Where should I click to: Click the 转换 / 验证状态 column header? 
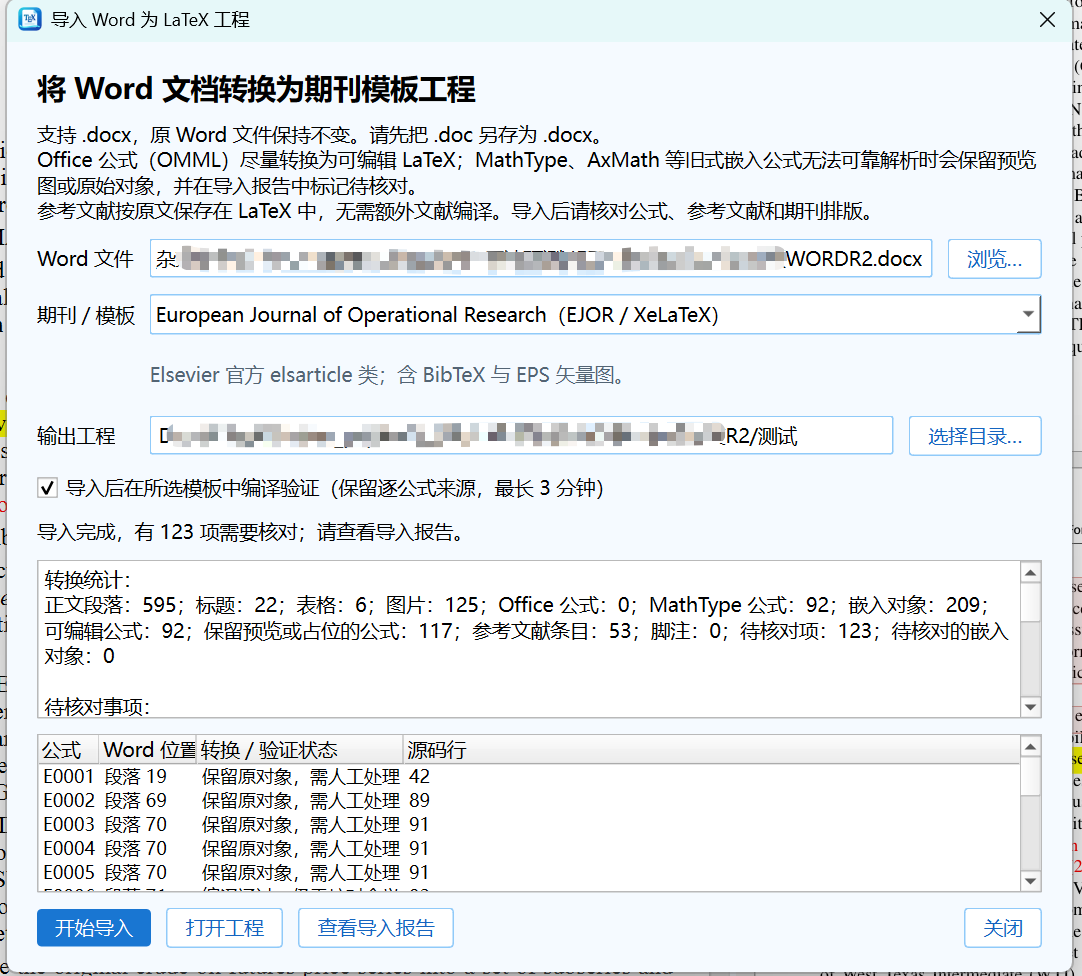coord(299,750)
